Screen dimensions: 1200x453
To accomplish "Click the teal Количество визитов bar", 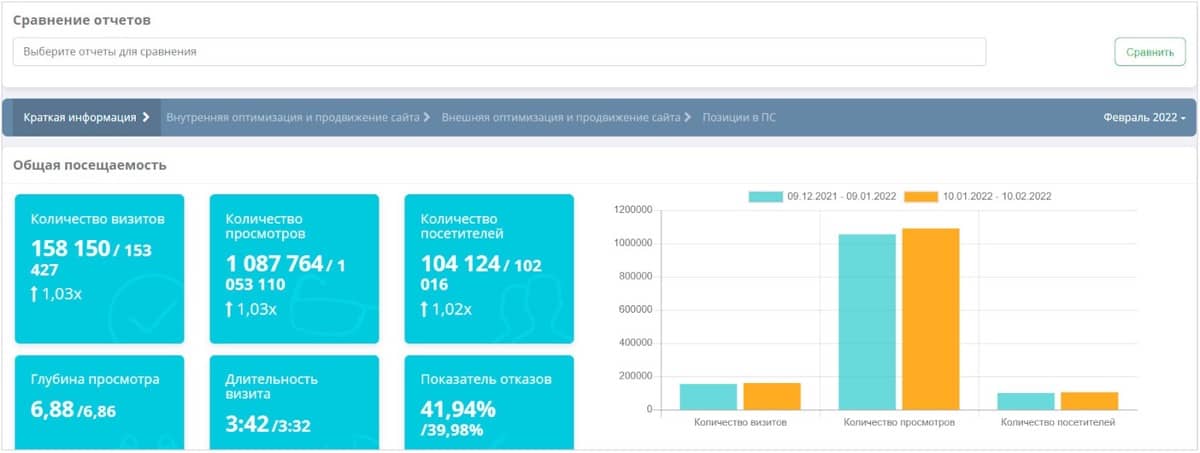I will pyautogui.click(x=708, y=397).
